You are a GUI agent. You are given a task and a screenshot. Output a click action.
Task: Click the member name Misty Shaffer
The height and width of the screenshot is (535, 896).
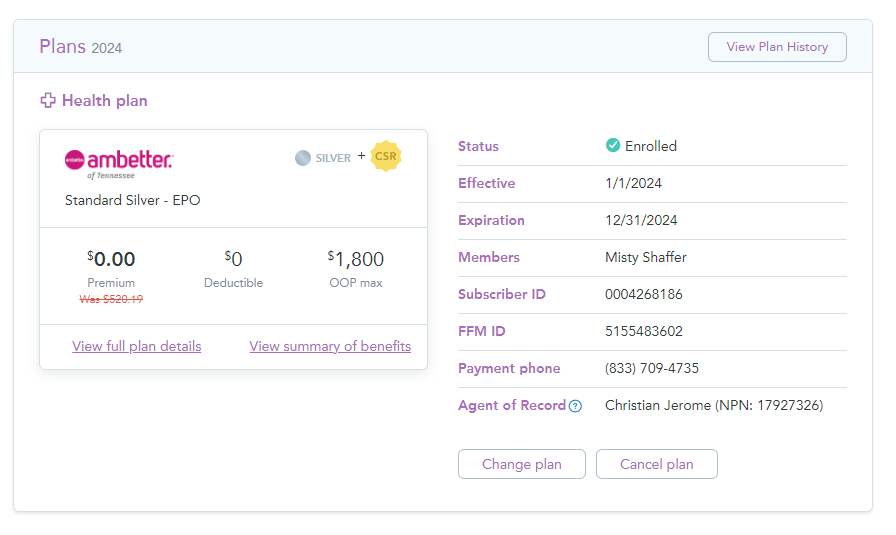[646, 257]
